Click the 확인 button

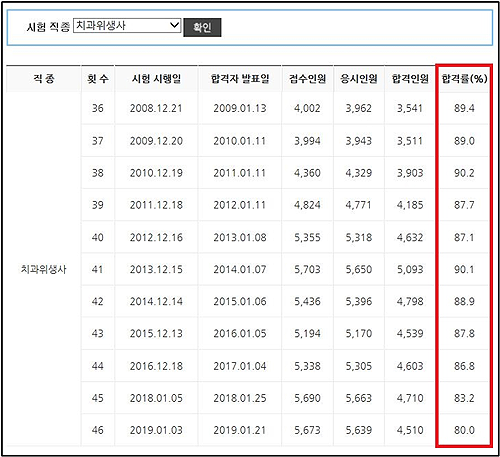tap(202, 27)
